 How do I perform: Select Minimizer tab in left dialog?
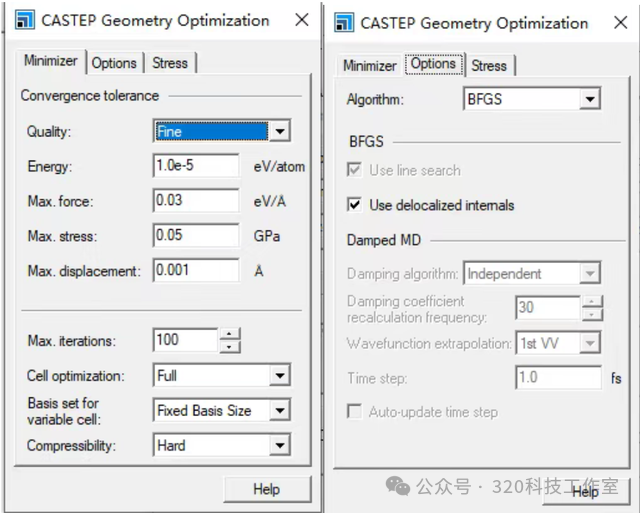point(51,61)
